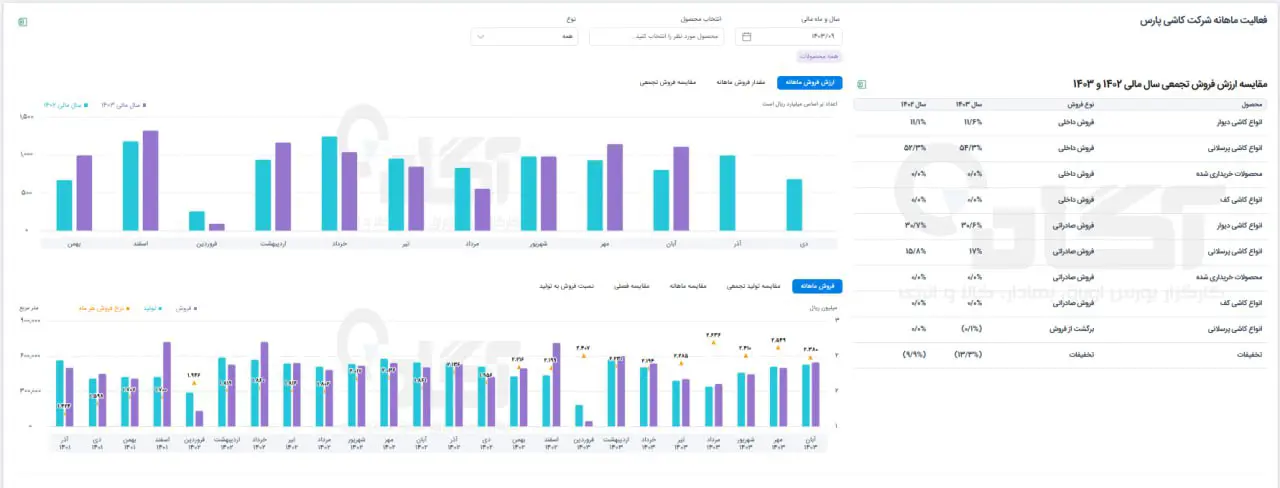Switch to مقدار فروش ماهانه tab
1280x488 pixels.
tap(741, 82)
